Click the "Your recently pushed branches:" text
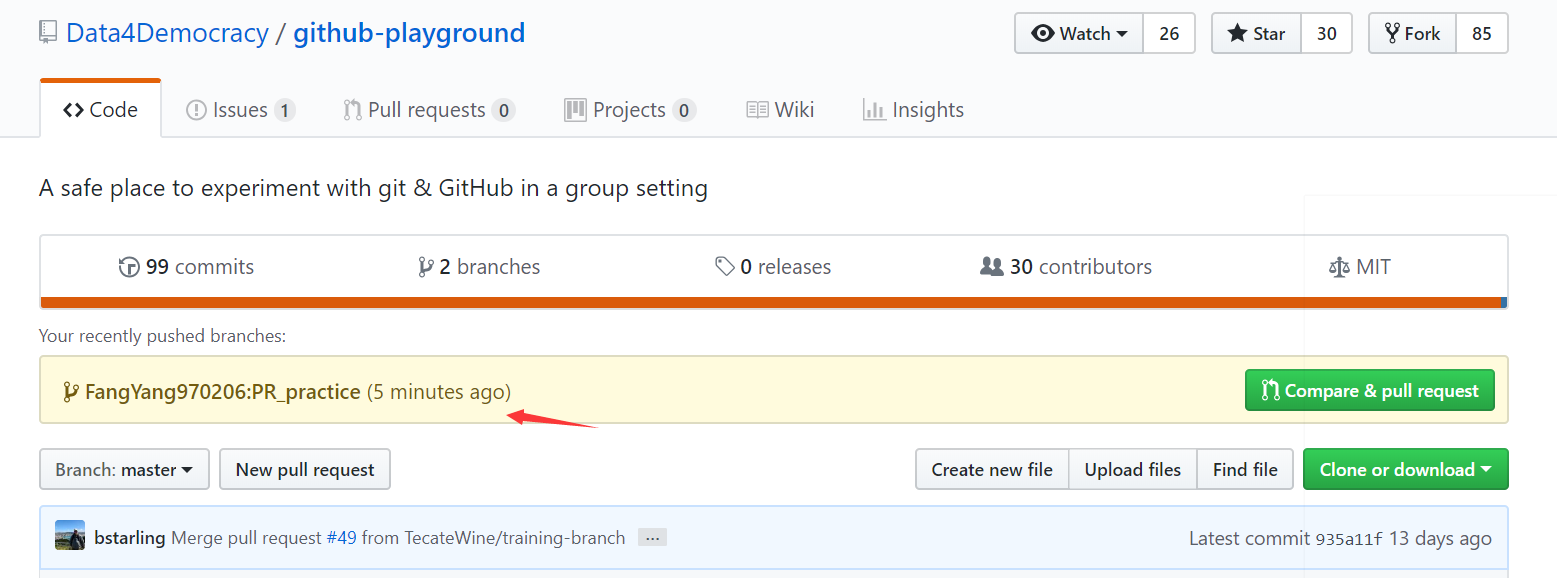The image size is (1557, 578). pyautogui.click(x=163, y=336)
